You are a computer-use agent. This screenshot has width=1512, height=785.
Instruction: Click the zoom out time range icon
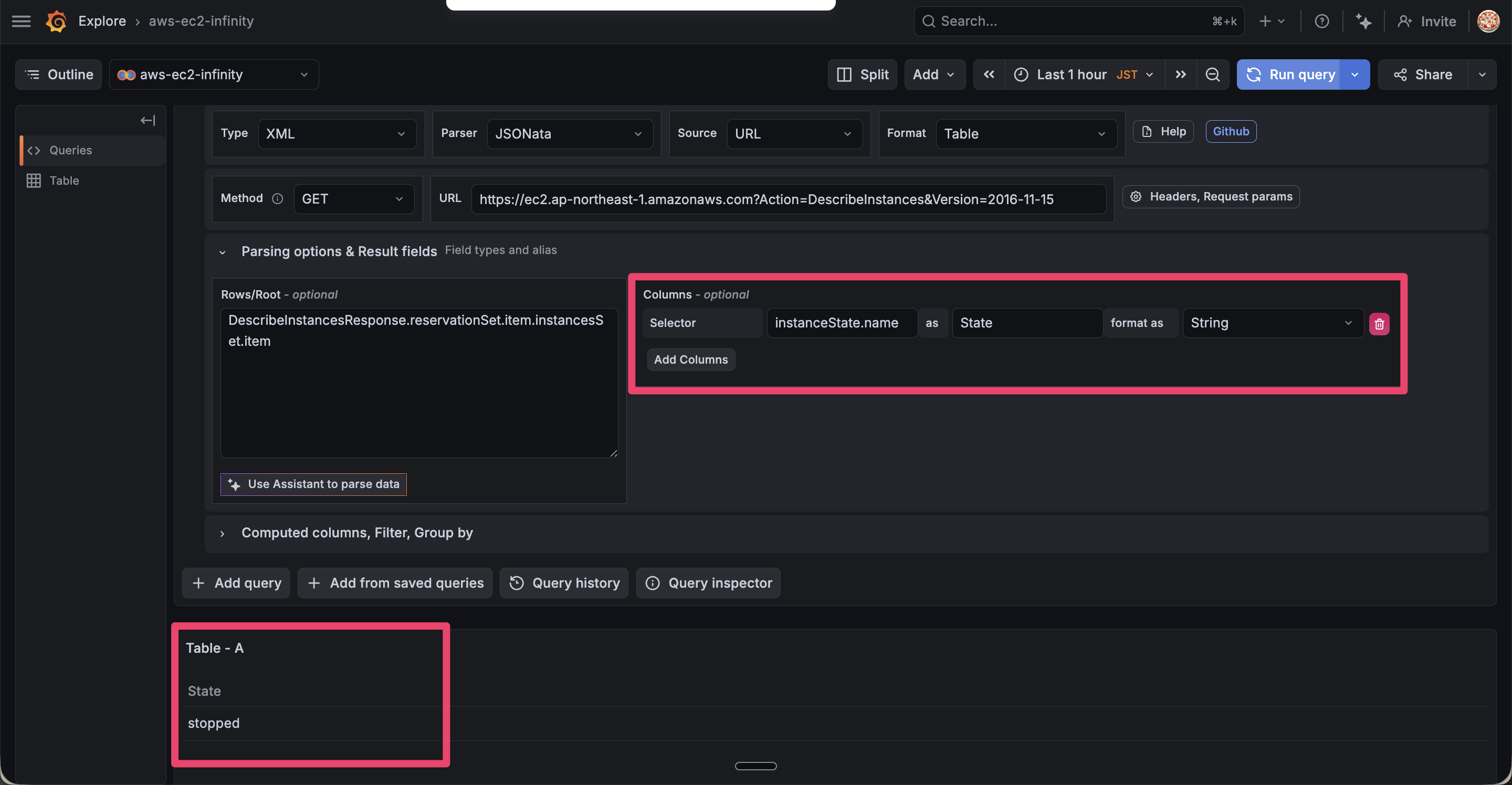[x=1212, y=75]
